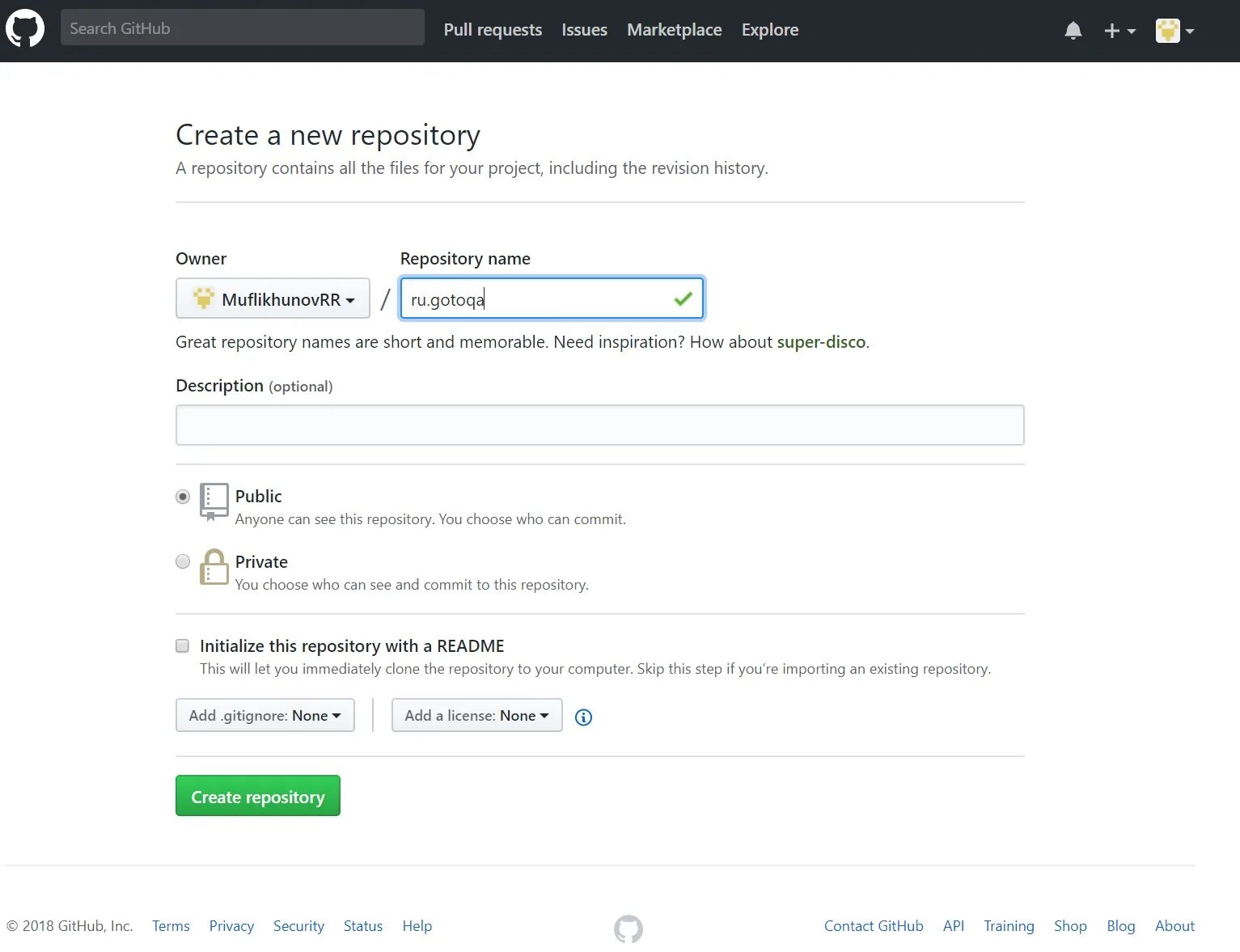Open the notifications bell
This screenshot has width=1240, height=952.
(1073, 31)
